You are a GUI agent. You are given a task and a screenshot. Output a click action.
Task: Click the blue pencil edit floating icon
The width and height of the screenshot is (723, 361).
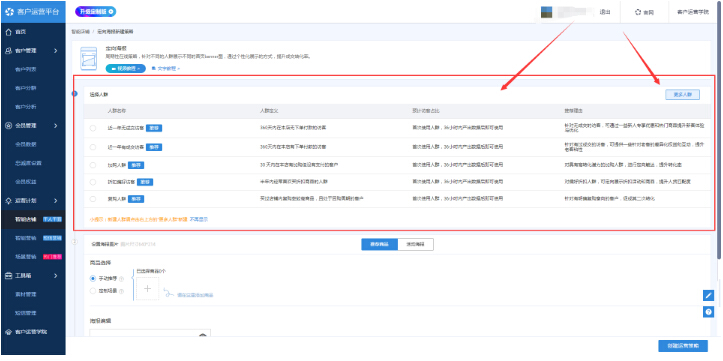(708, 296)
